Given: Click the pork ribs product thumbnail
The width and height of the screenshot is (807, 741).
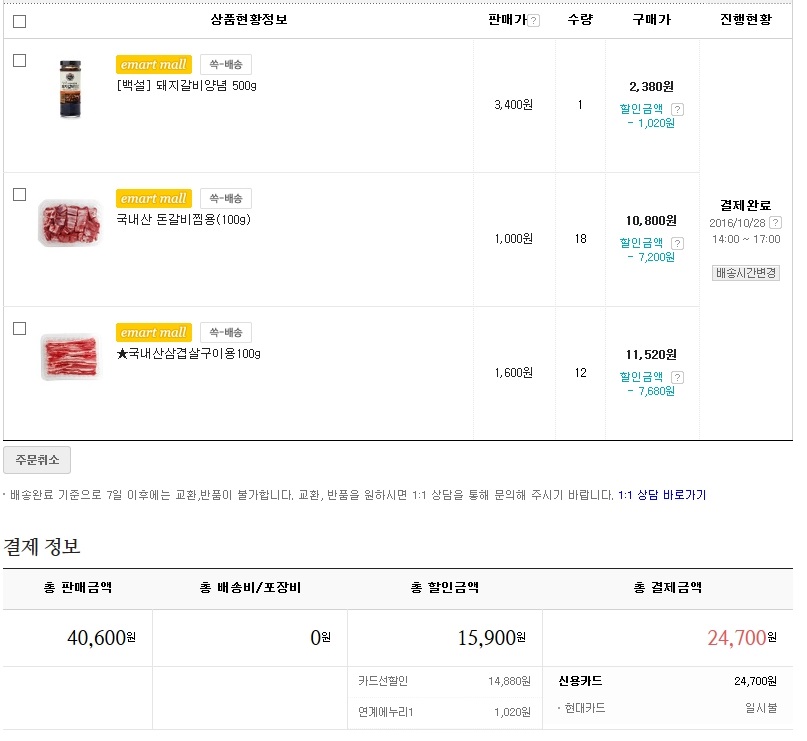Looking at the screenshot, I should 70,223.
